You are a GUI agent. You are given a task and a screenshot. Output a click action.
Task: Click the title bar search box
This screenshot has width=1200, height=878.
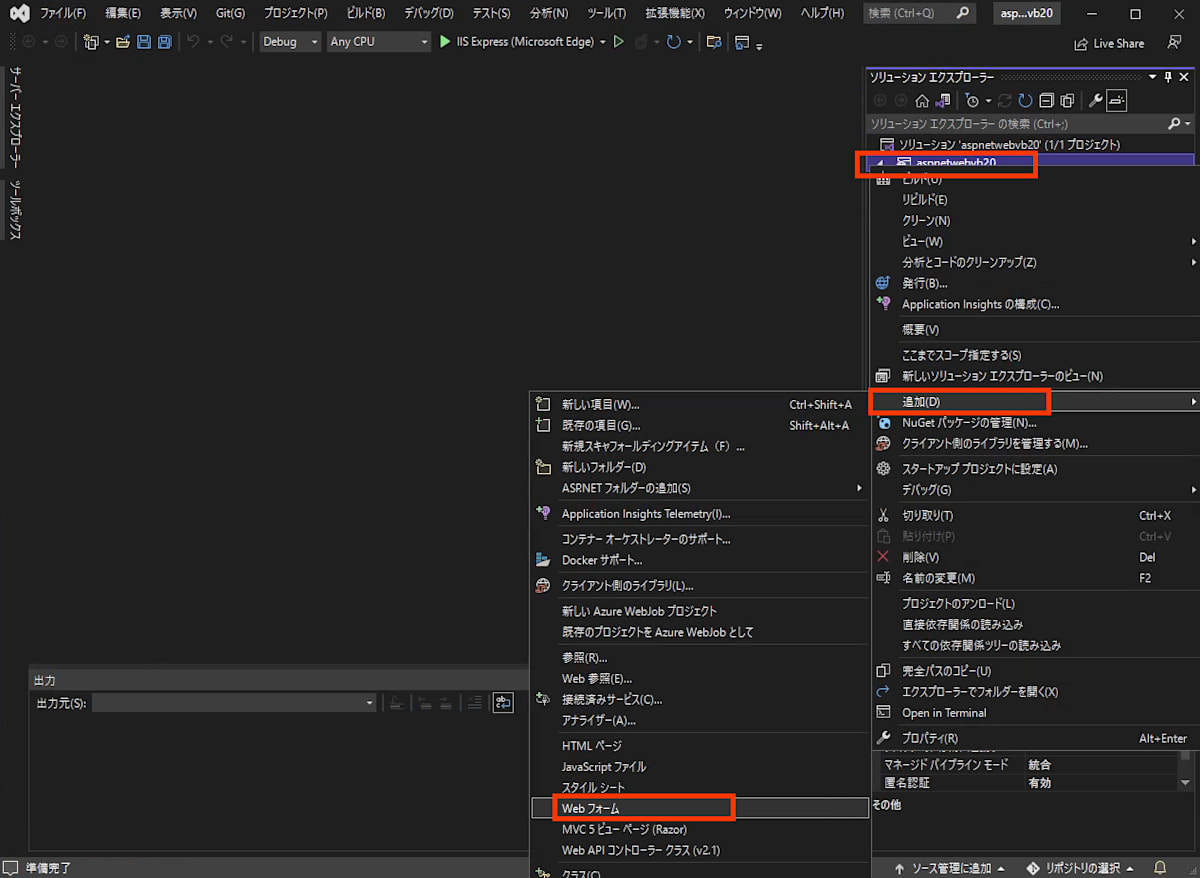918,14
